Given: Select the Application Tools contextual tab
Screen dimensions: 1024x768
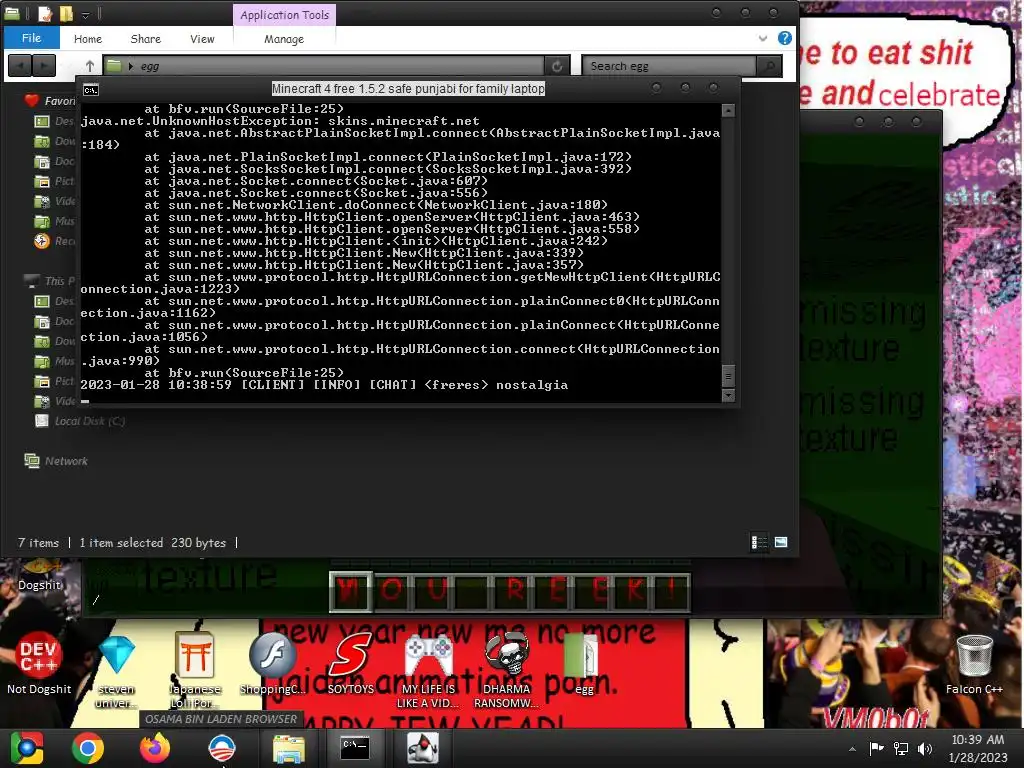Looking at the screenshot, I should coord(284,15).
